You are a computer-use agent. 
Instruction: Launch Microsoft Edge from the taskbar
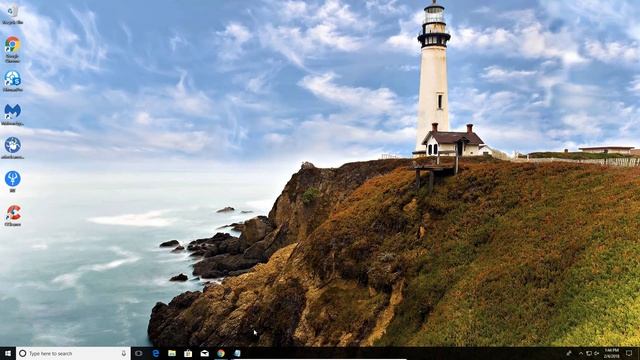[156, 353]
